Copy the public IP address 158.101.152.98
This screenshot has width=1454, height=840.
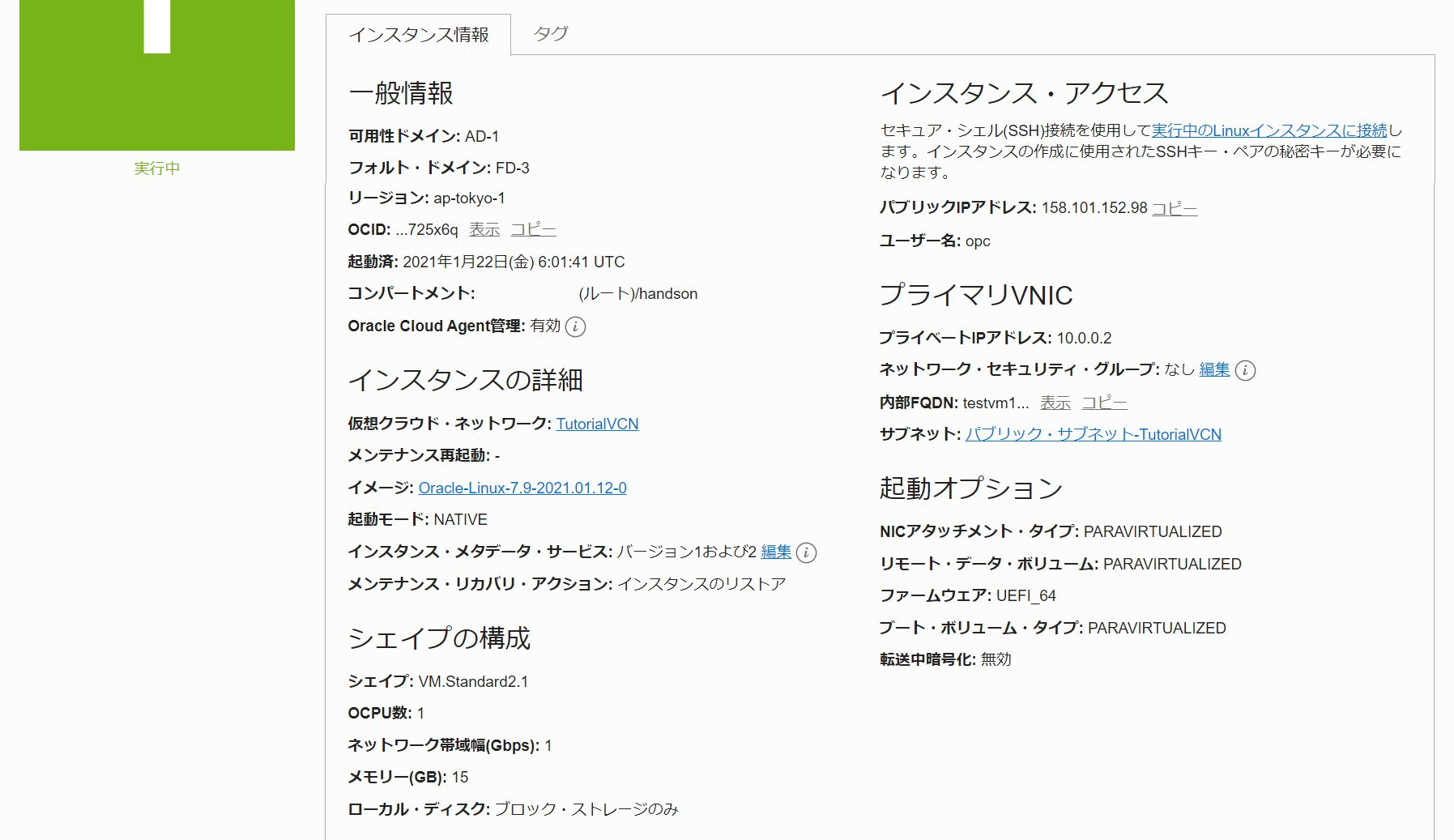click(x=1177, y=208)
